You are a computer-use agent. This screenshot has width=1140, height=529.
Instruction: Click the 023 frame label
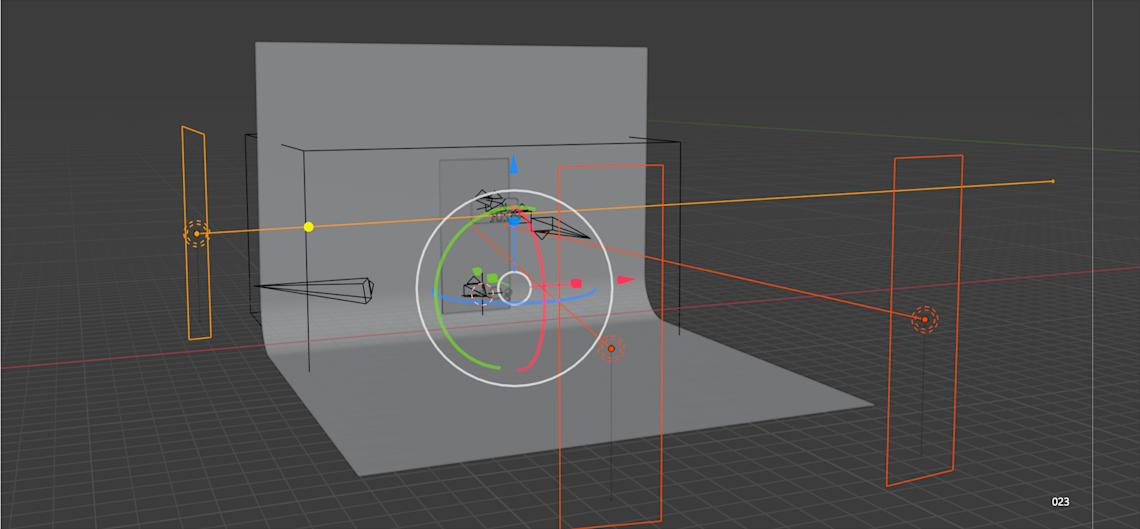pyautogui.click(x=1060, y=501)
